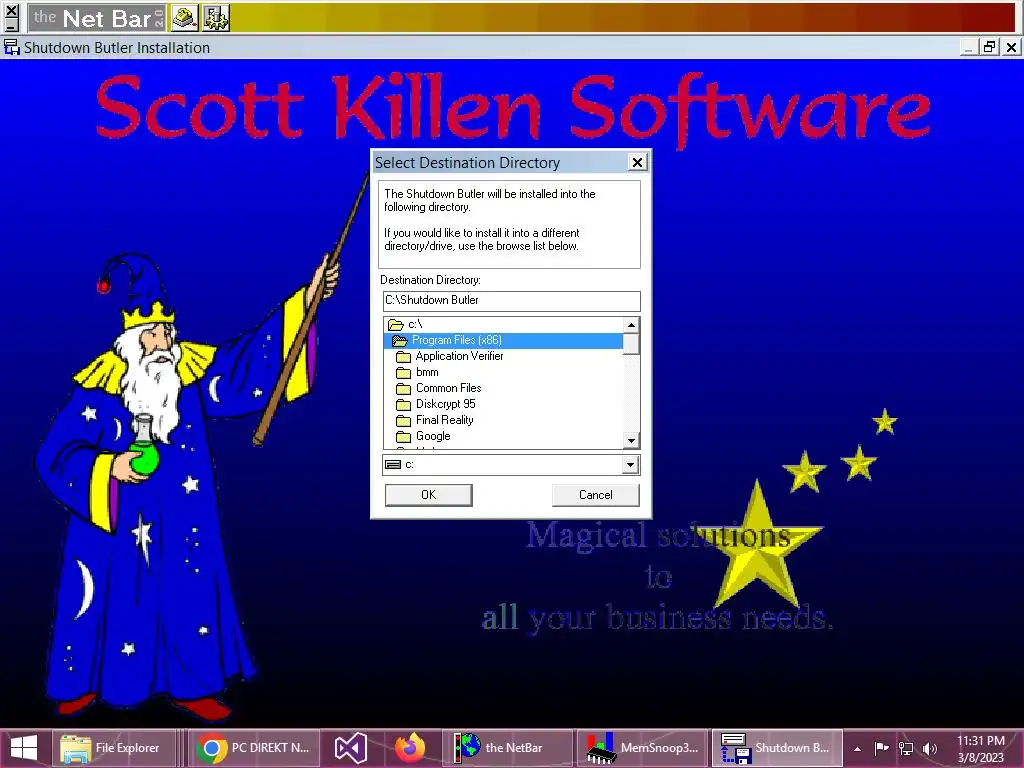Select the Common Files folder
The height and width of the screenshot is (768, 1024).
point(503,388)
